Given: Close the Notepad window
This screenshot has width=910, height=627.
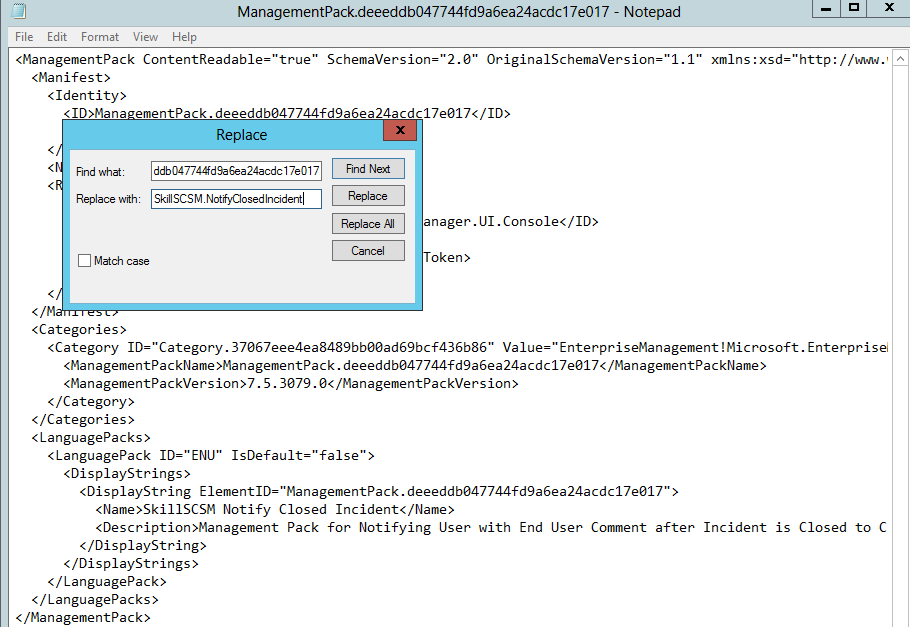Looking at the screenshot, I should coord(889,8).
